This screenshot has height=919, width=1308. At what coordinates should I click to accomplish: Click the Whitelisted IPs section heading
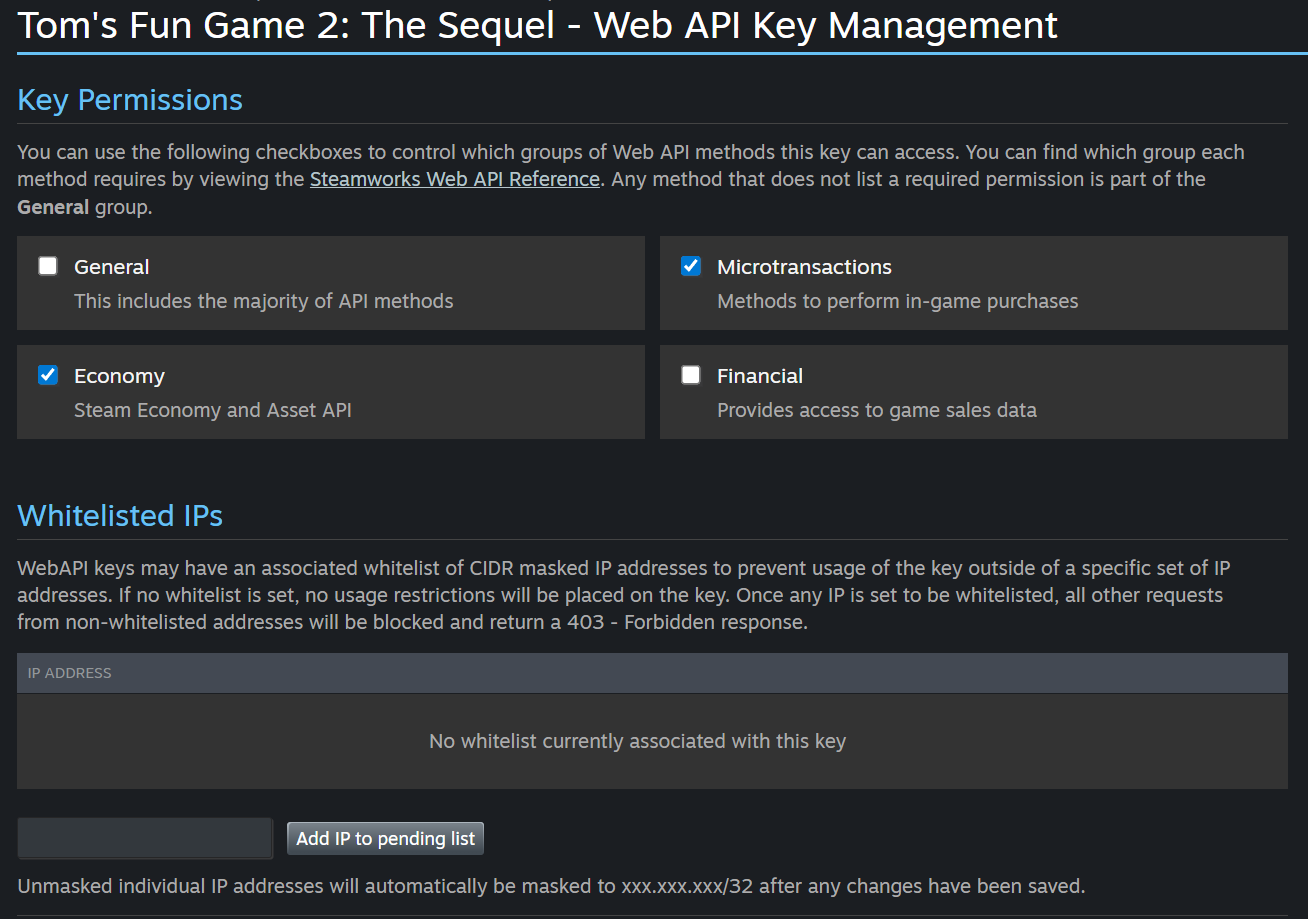point(120,516)
